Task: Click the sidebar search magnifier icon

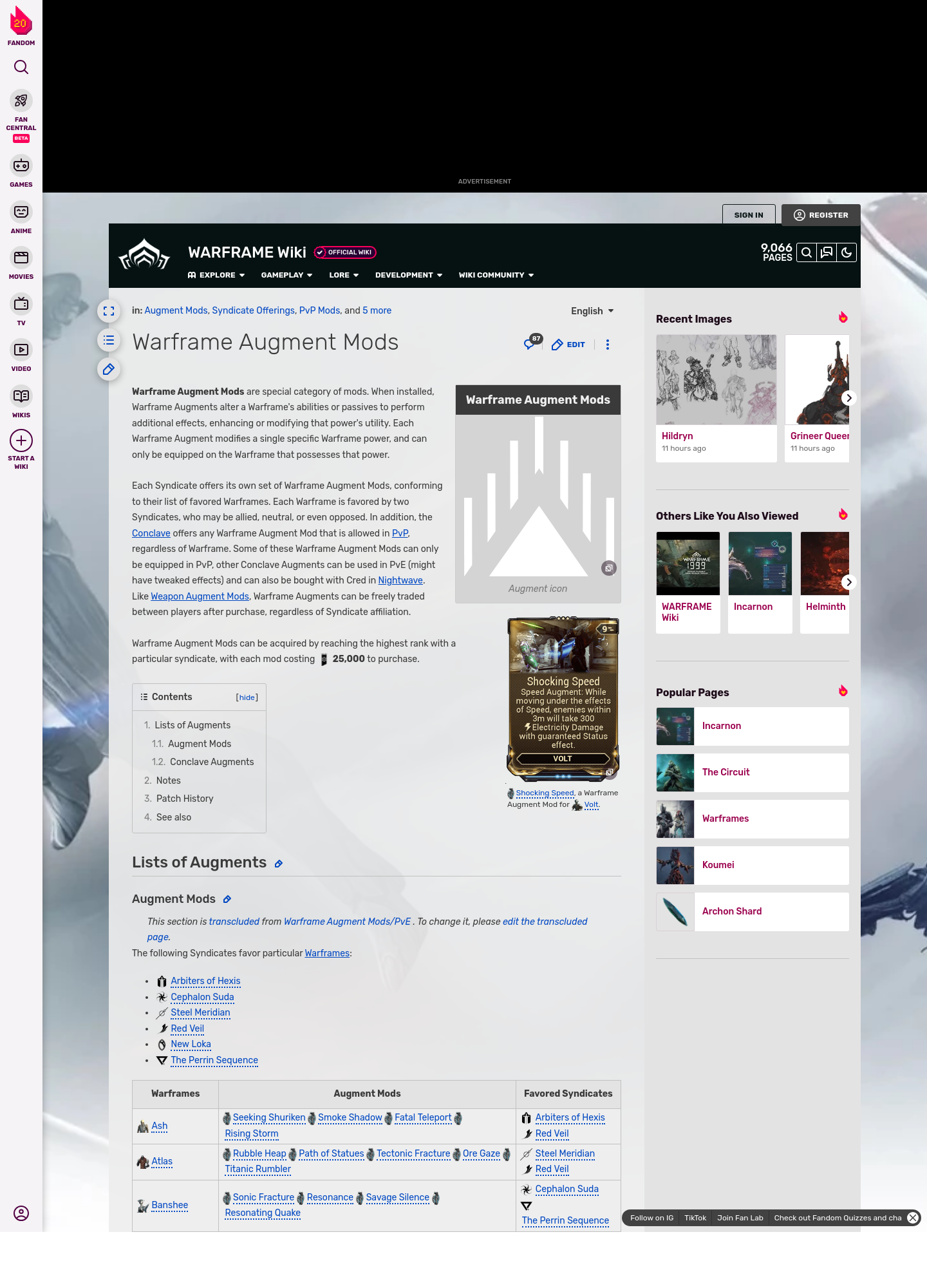Action: tap(21, 67)
